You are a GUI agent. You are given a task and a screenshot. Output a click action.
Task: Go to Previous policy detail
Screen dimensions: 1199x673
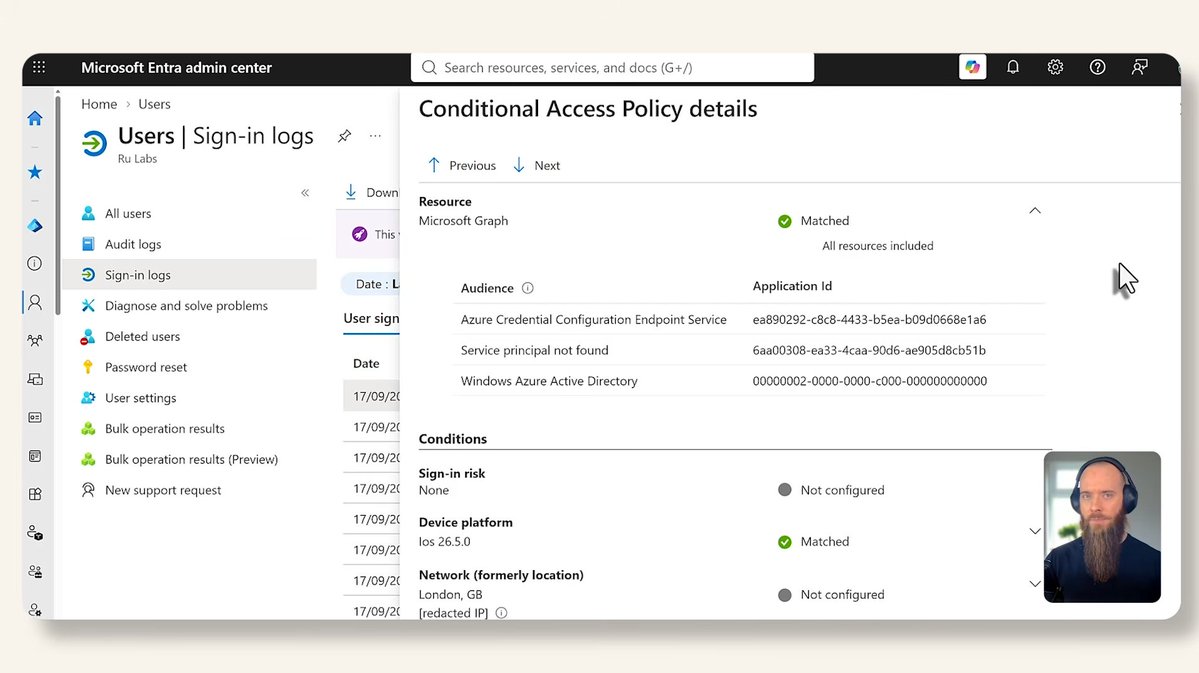[461, 165]
